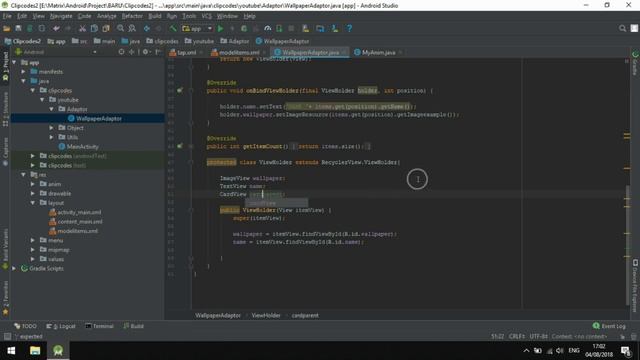
Task: Expand Gradle Scripts node
Action: pos(15,269)
